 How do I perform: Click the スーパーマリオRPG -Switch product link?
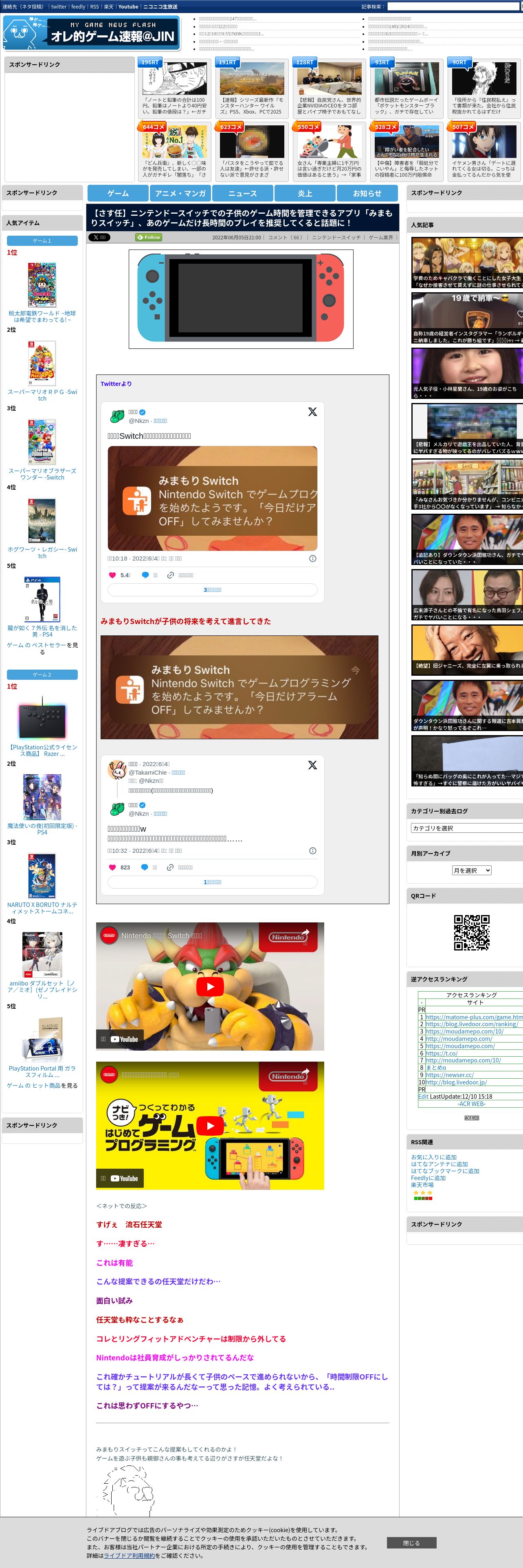pos(42,395)
